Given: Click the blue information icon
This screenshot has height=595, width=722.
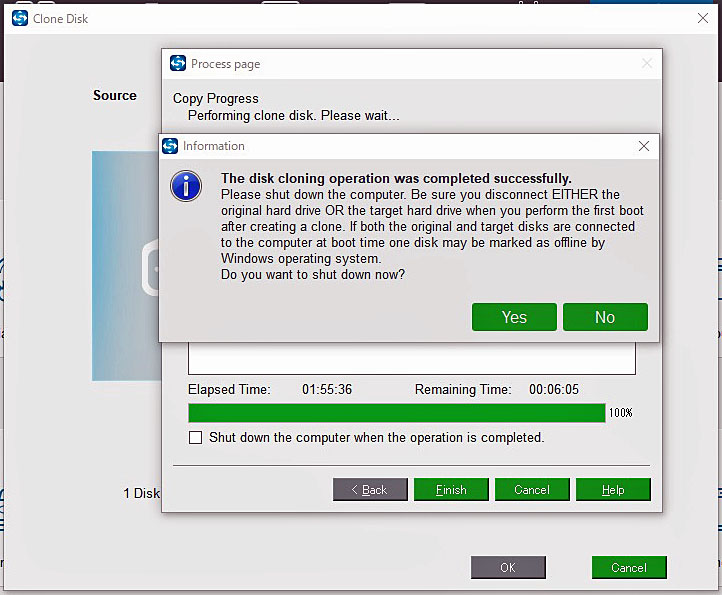Looking at the screenshot, I should pyautogui.click(x=186, y=186).
